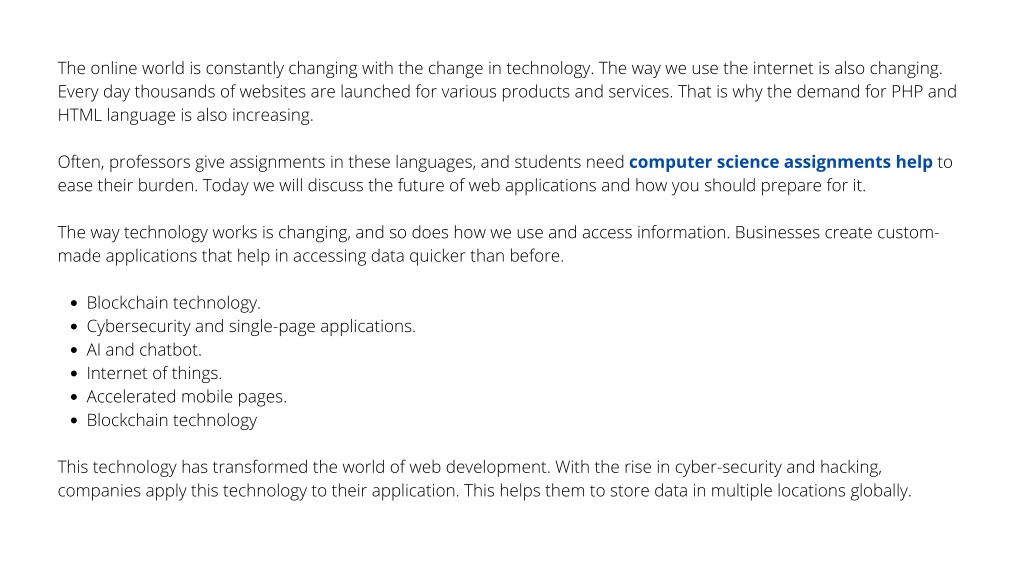Click the Internet of things list item
This screenshot has height=576, width=1024.
[x=154, y=374]
